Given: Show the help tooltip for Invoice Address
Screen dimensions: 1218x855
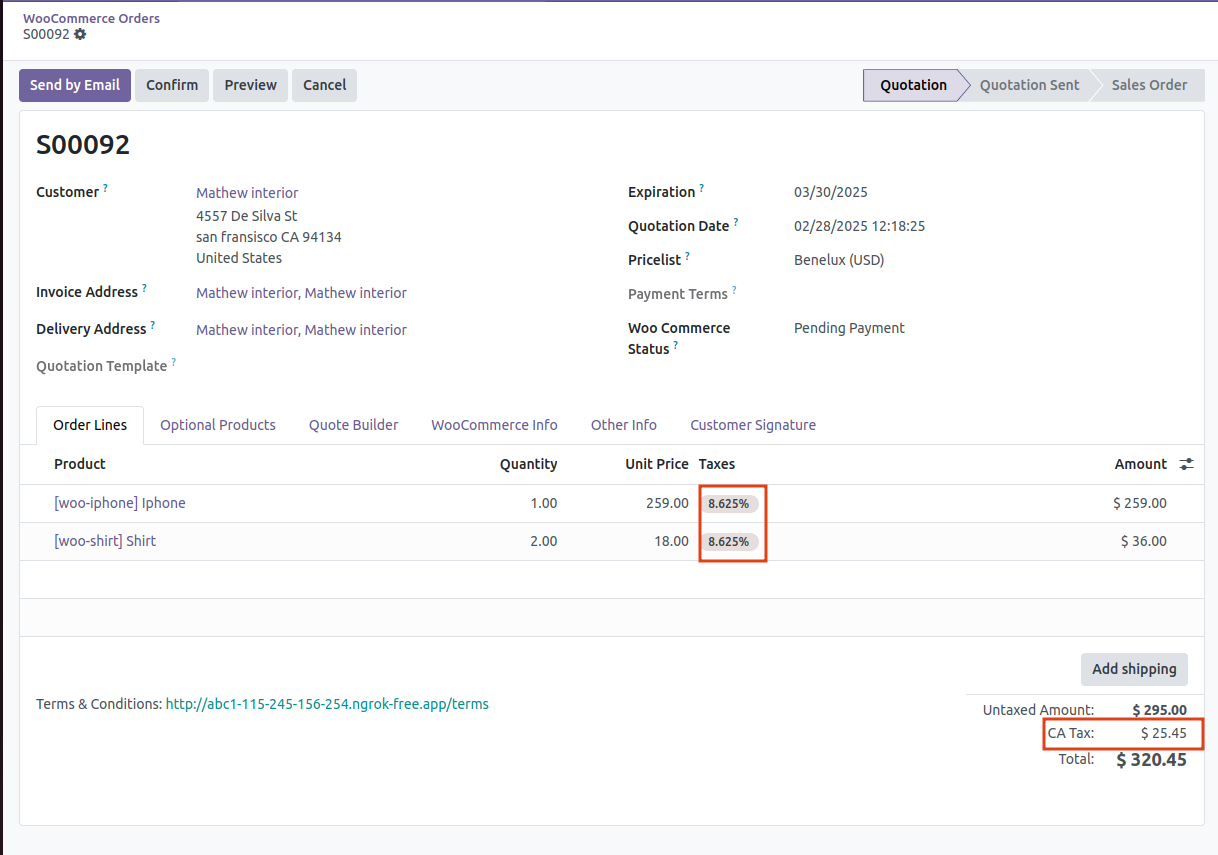Looking at the screenshot, I should (x=144, y=287).
